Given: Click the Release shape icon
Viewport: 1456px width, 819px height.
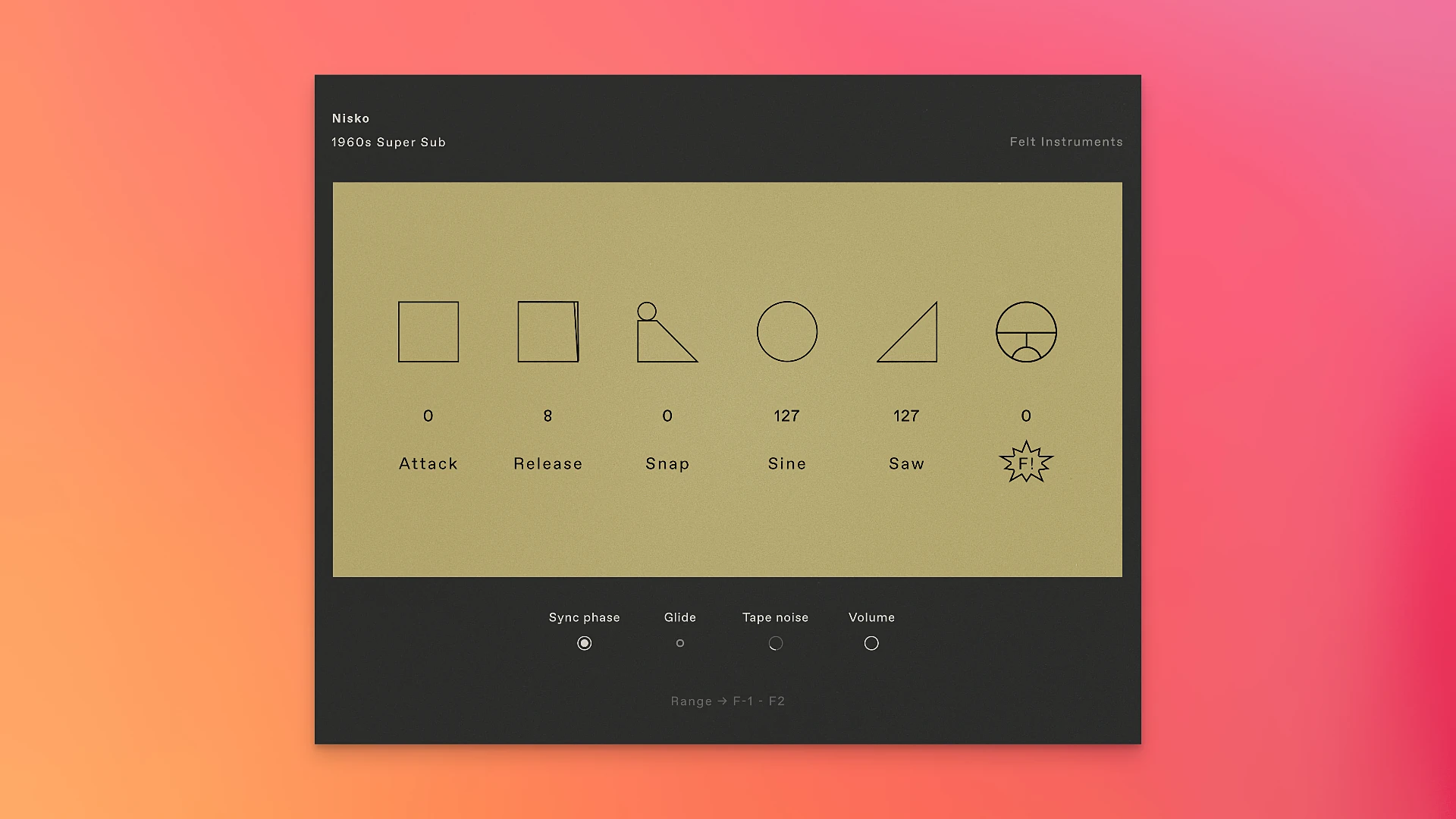Looking at the screenshot, I should [x=548, y=331].
